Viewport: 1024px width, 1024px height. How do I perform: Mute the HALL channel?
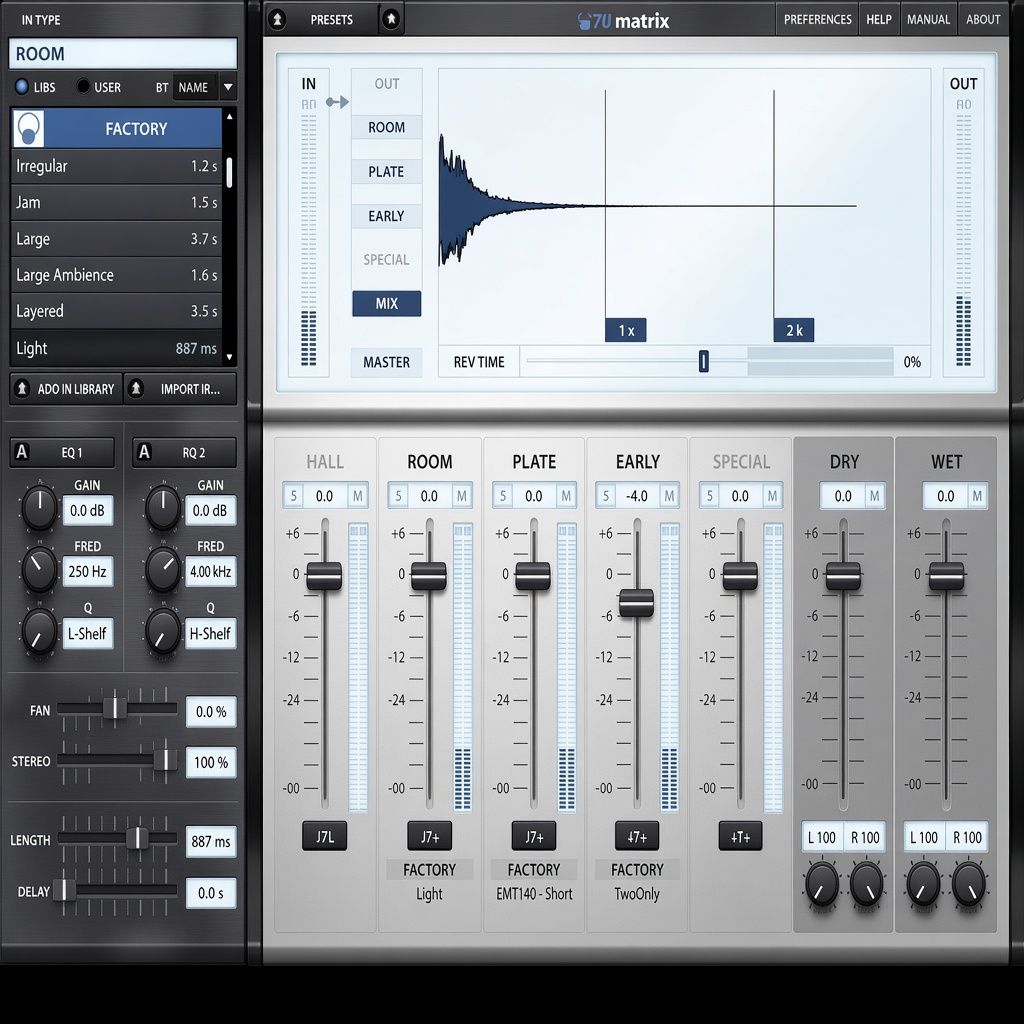coord(357,496)
